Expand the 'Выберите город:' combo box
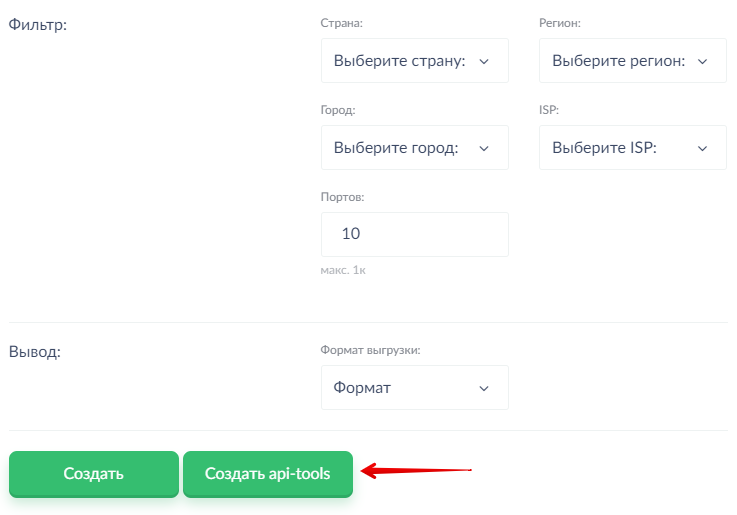The height and width of the screenshot is (515, 737). [x=415, y=148]
